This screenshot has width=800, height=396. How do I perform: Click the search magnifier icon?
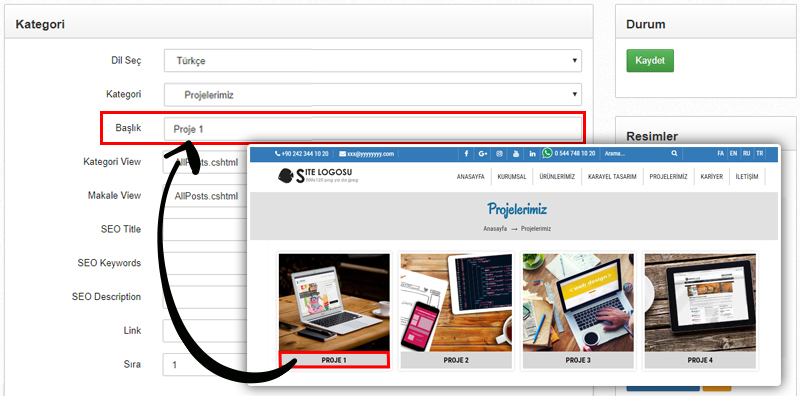pos(674,153)
